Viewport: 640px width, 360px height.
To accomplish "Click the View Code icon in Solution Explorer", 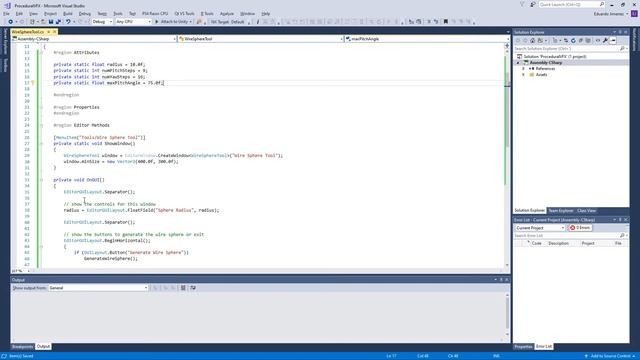I will pyautogui.click(x=598, y=40).
